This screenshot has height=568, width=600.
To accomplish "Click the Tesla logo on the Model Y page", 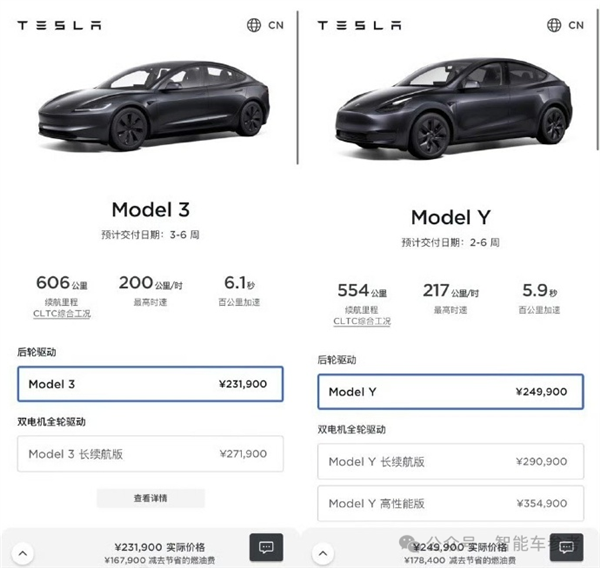I will pos(359,25).
